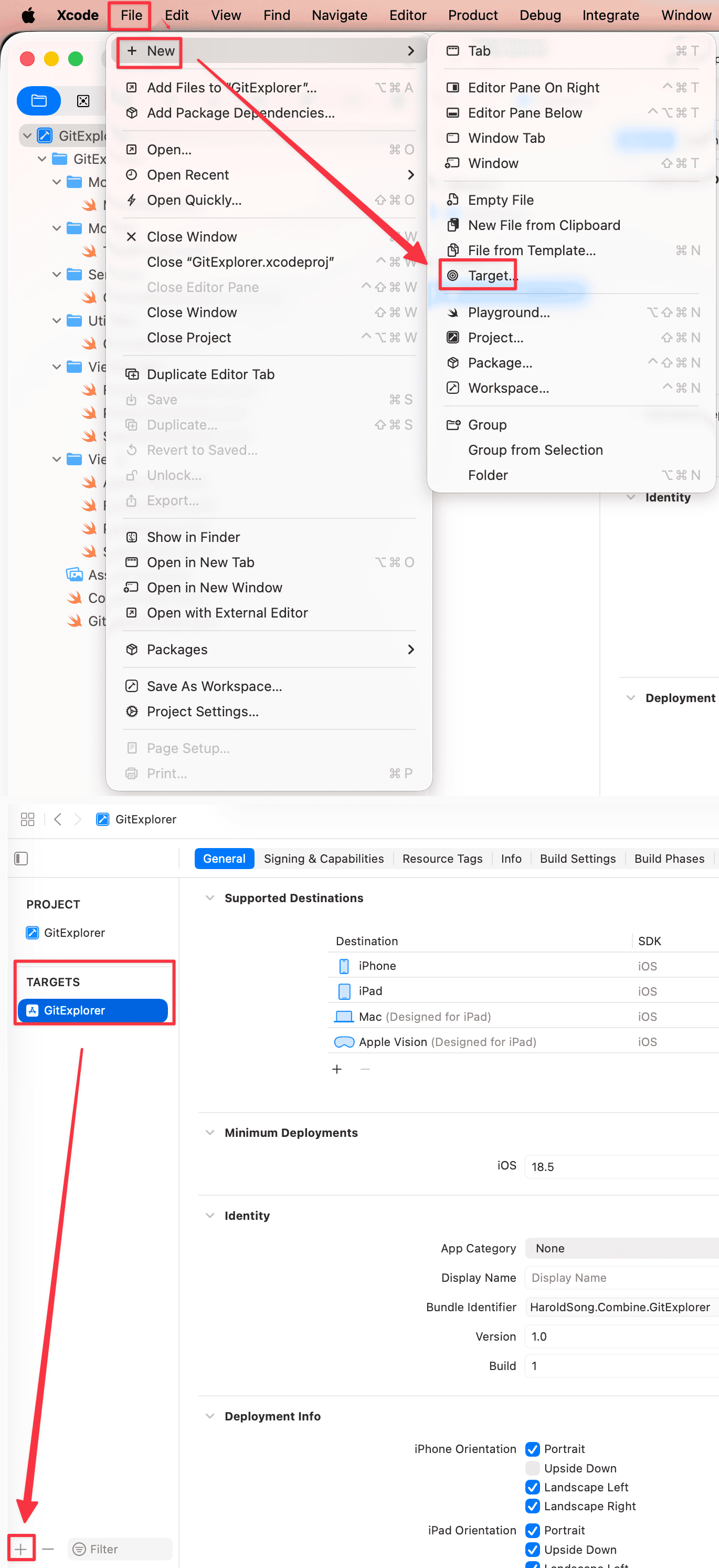Switch to Resource Tags tab
719x1568 pixels.
(442, 858)
